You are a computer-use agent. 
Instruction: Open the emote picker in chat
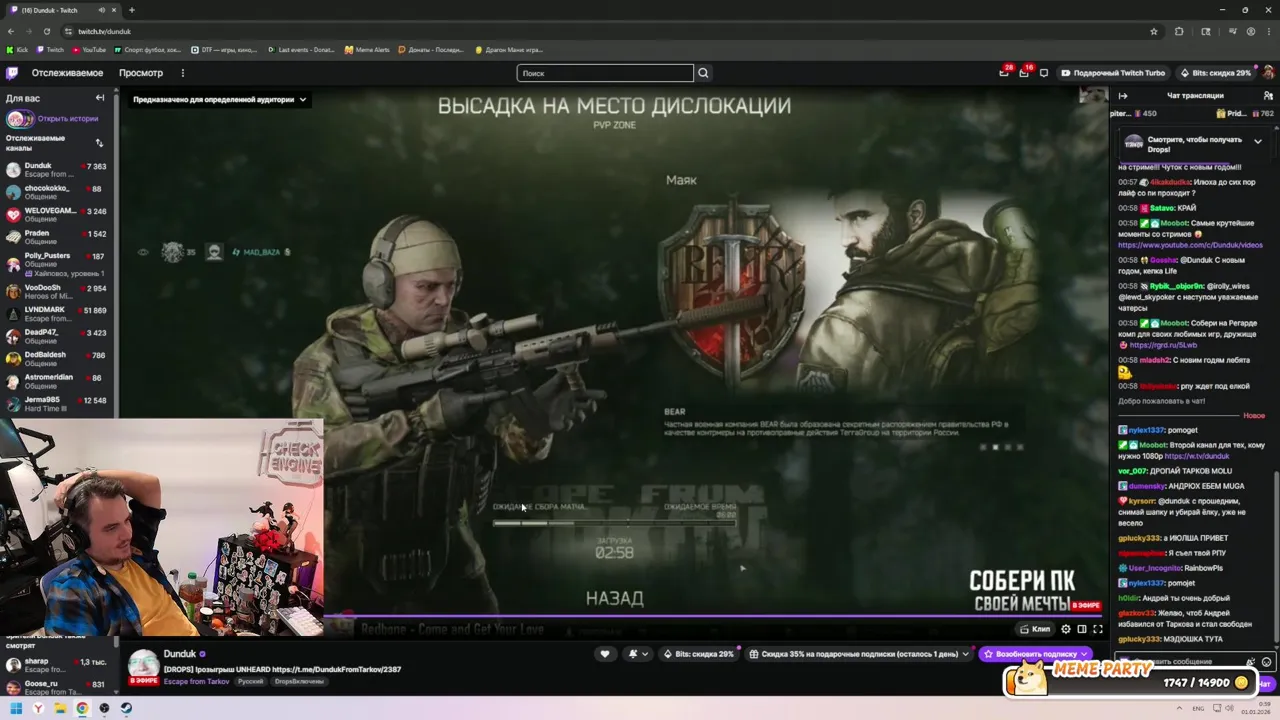click(1267, 661)
